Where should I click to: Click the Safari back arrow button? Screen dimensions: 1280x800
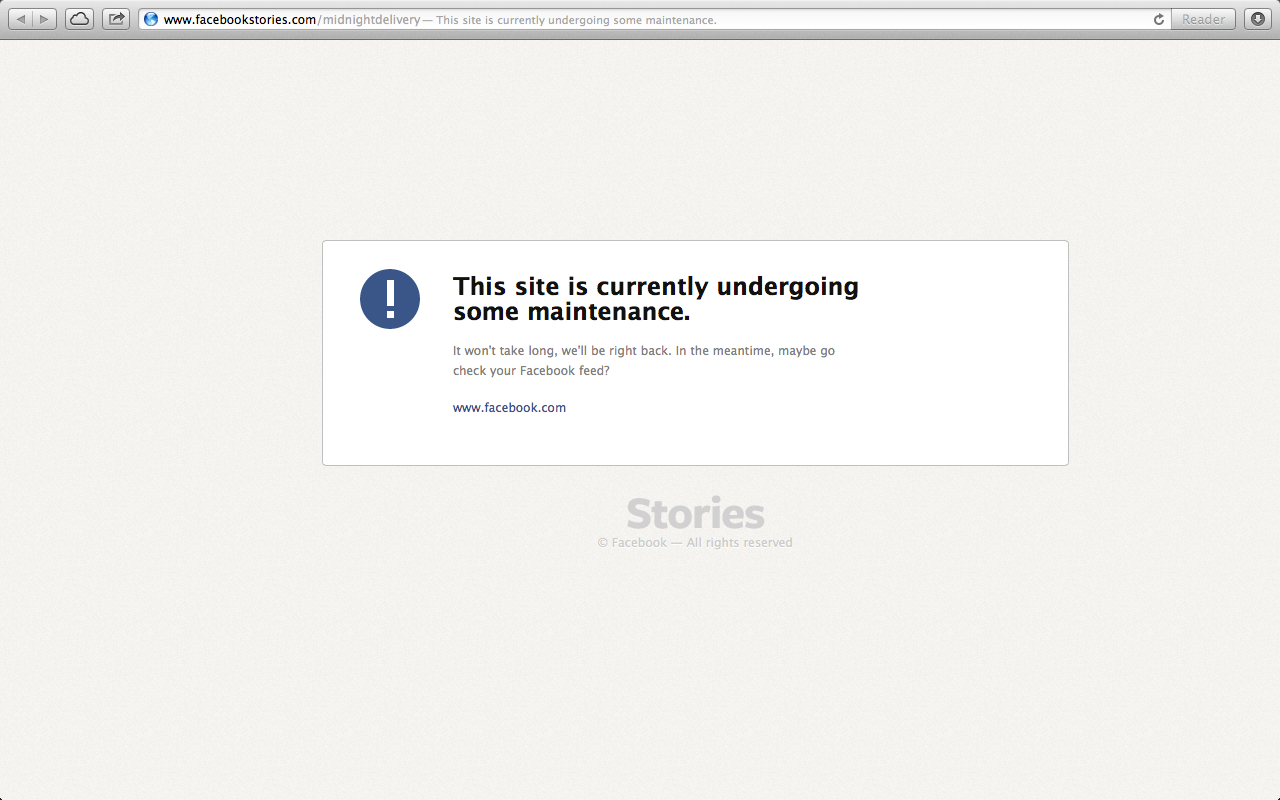click(x=21, y=19)
